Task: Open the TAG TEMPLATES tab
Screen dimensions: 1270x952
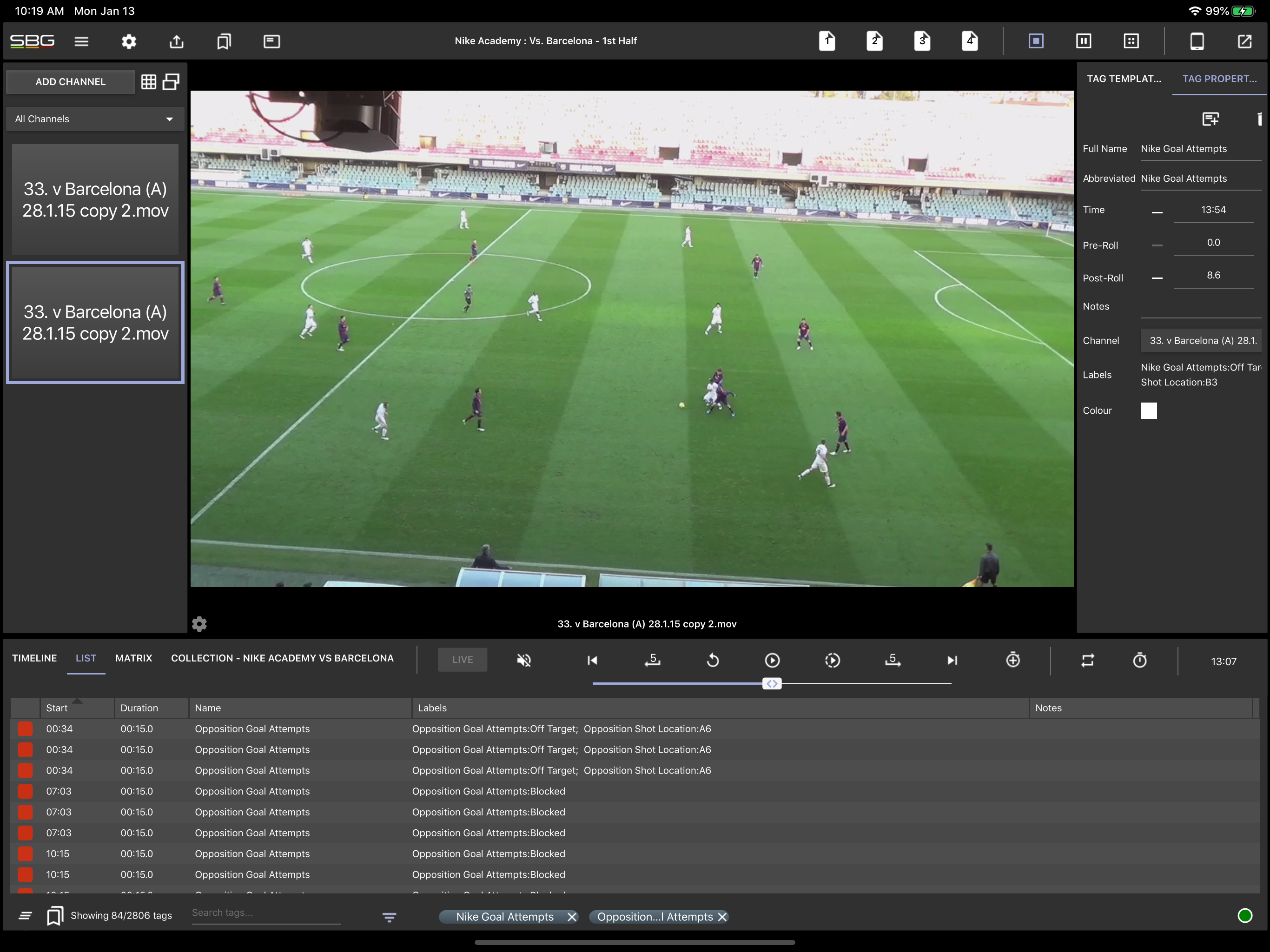Action: [x=1124, y=79]
